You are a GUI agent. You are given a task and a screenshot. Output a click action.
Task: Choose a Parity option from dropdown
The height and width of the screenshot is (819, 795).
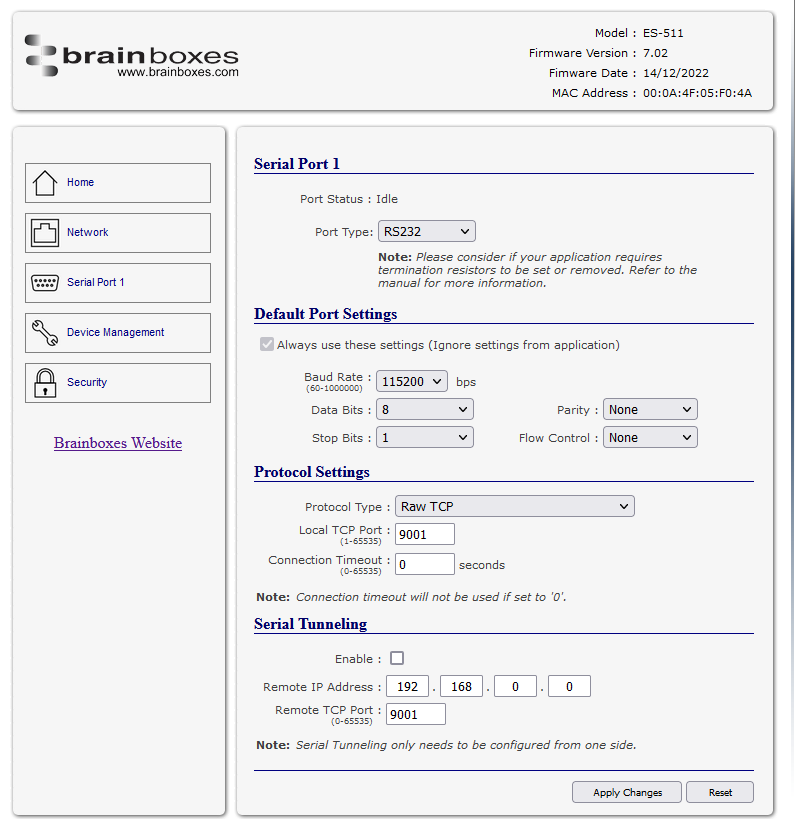[650, 410]
